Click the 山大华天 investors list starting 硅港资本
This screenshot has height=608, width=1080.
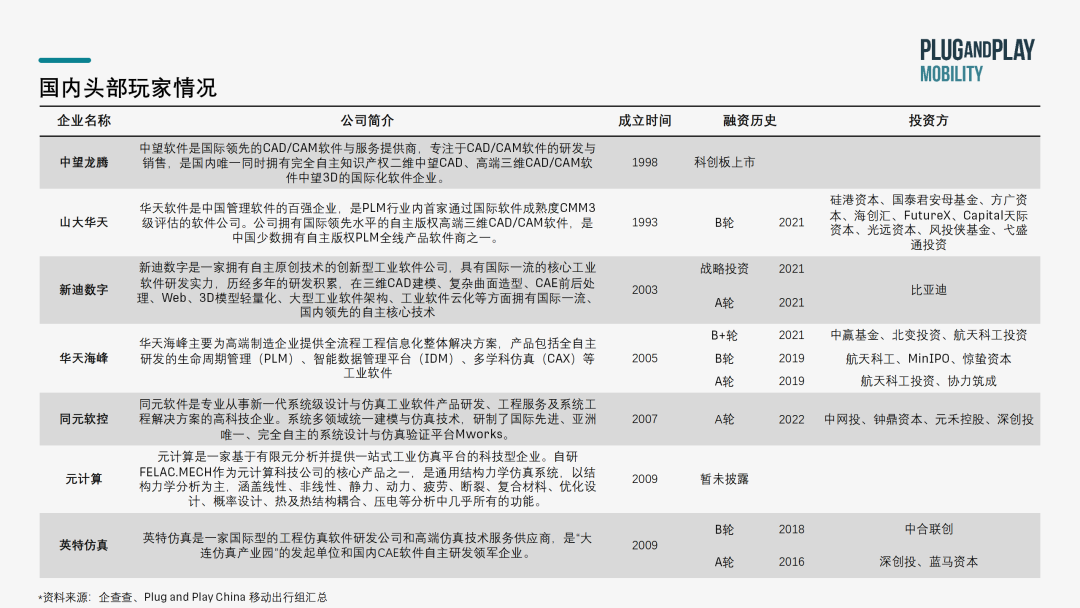[928, 222]
